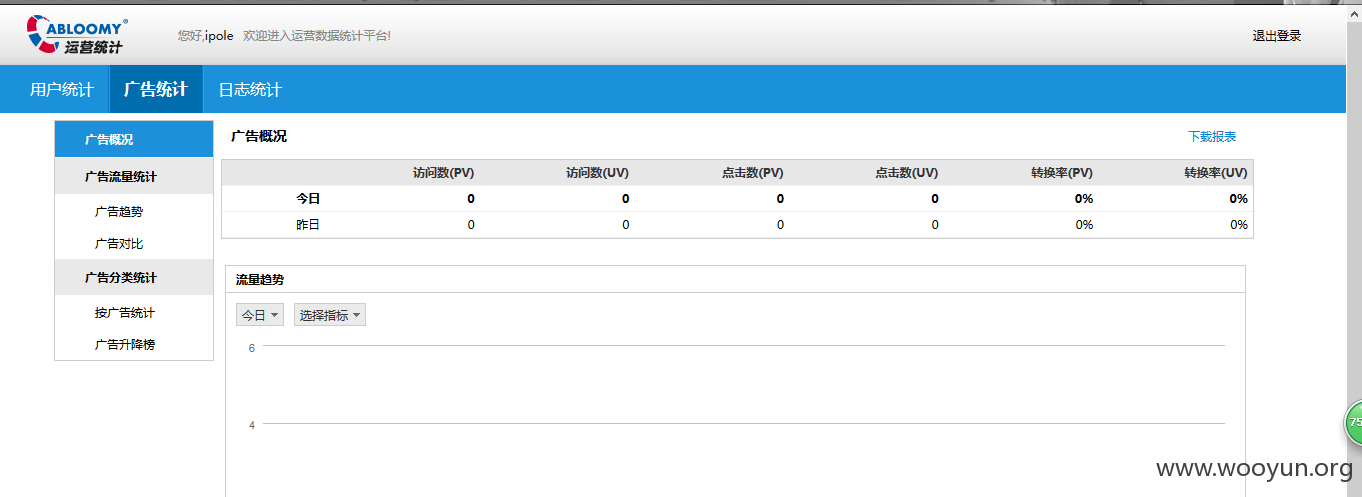Open the 广告统计 tab
The image size is (1362, 497).
156,90
